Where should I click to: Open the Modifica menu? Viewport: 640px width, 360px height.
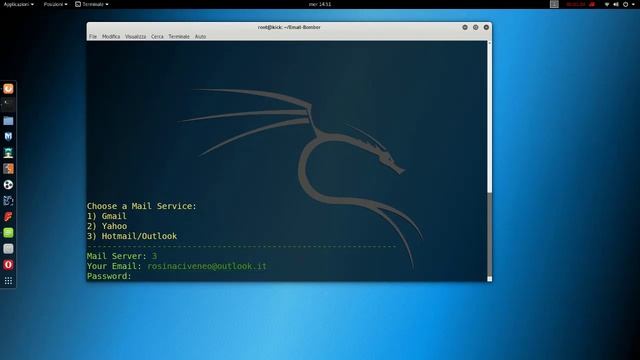click(x=111, y=36)
